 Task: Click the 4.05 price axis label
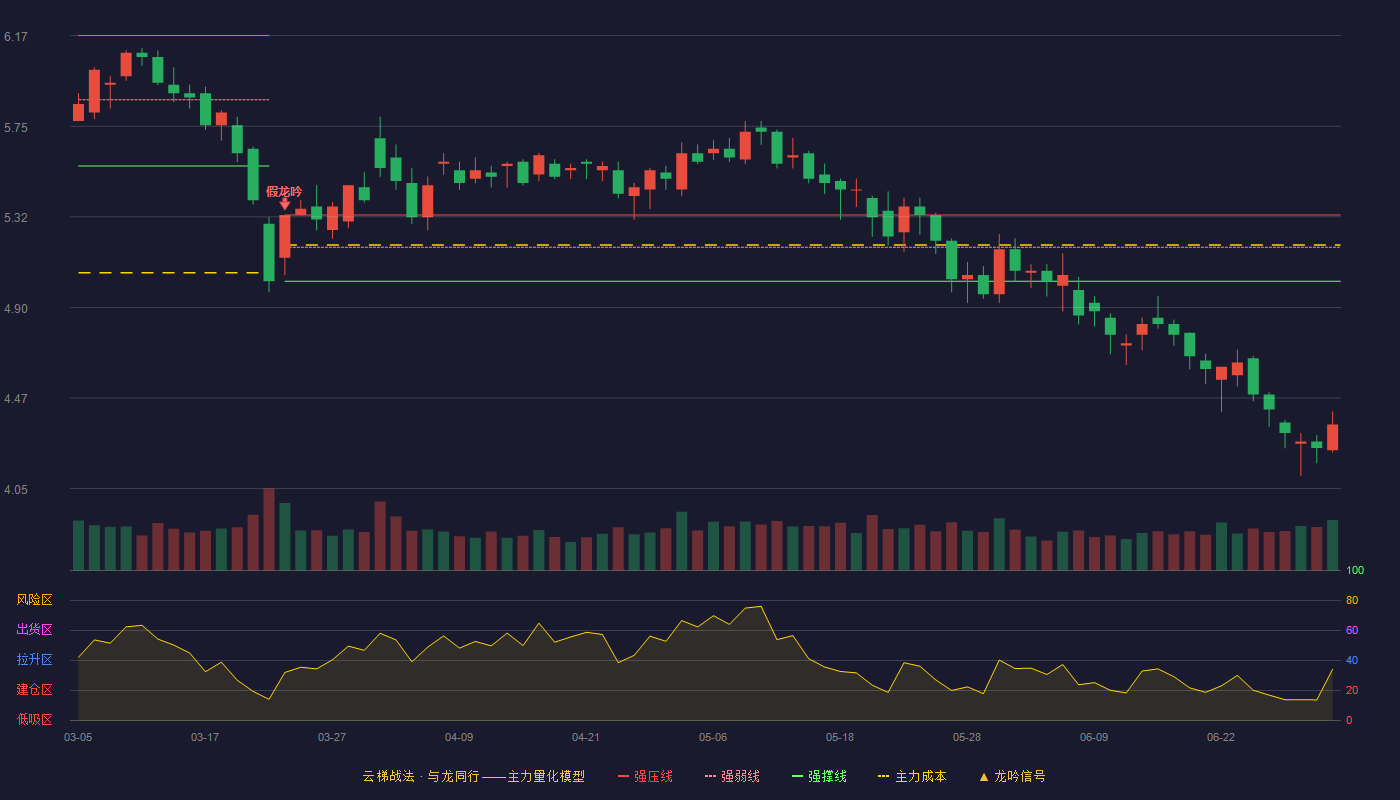(x=15, y=490)
